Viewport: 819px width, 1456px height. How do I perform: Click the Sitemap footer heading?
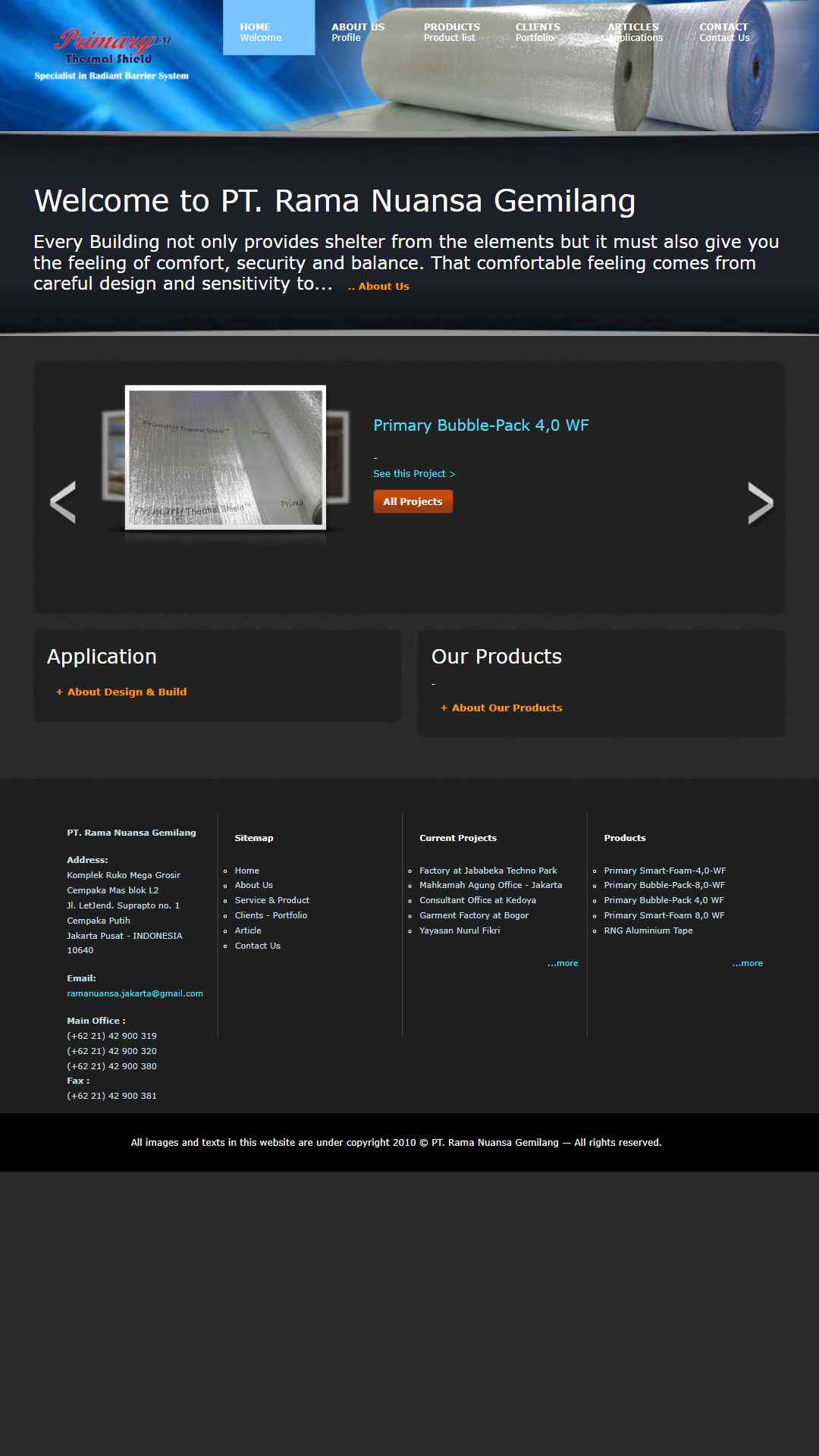coord(254,838)
